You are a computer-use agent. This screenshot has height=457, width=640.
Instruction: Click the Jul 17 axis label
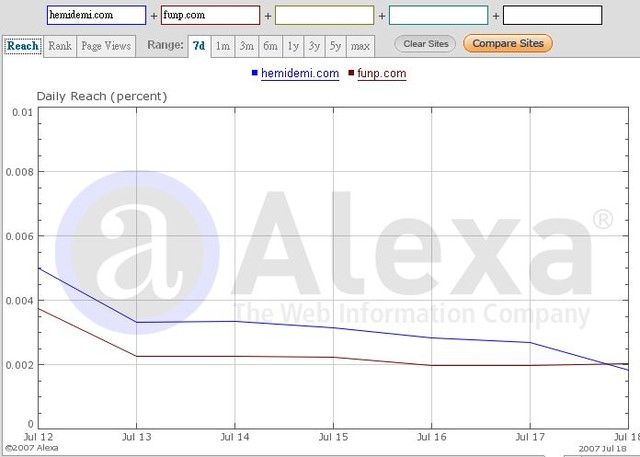coord(530,437)
